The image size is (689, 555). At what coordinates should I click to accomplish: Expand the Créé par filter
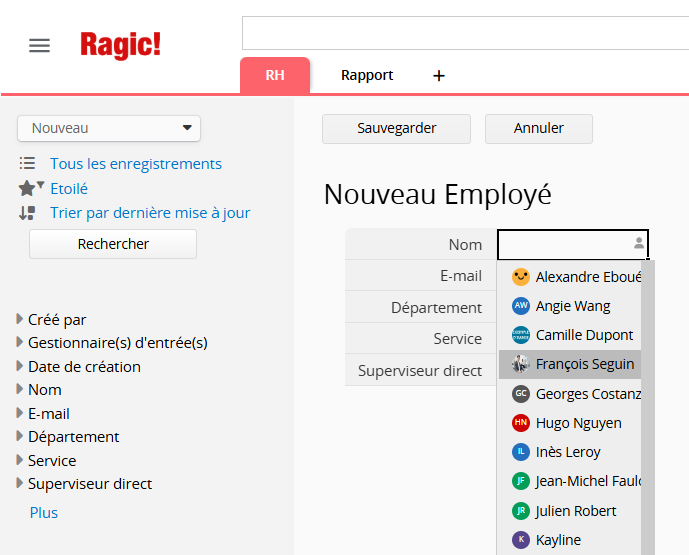click(x=21, y=319)
